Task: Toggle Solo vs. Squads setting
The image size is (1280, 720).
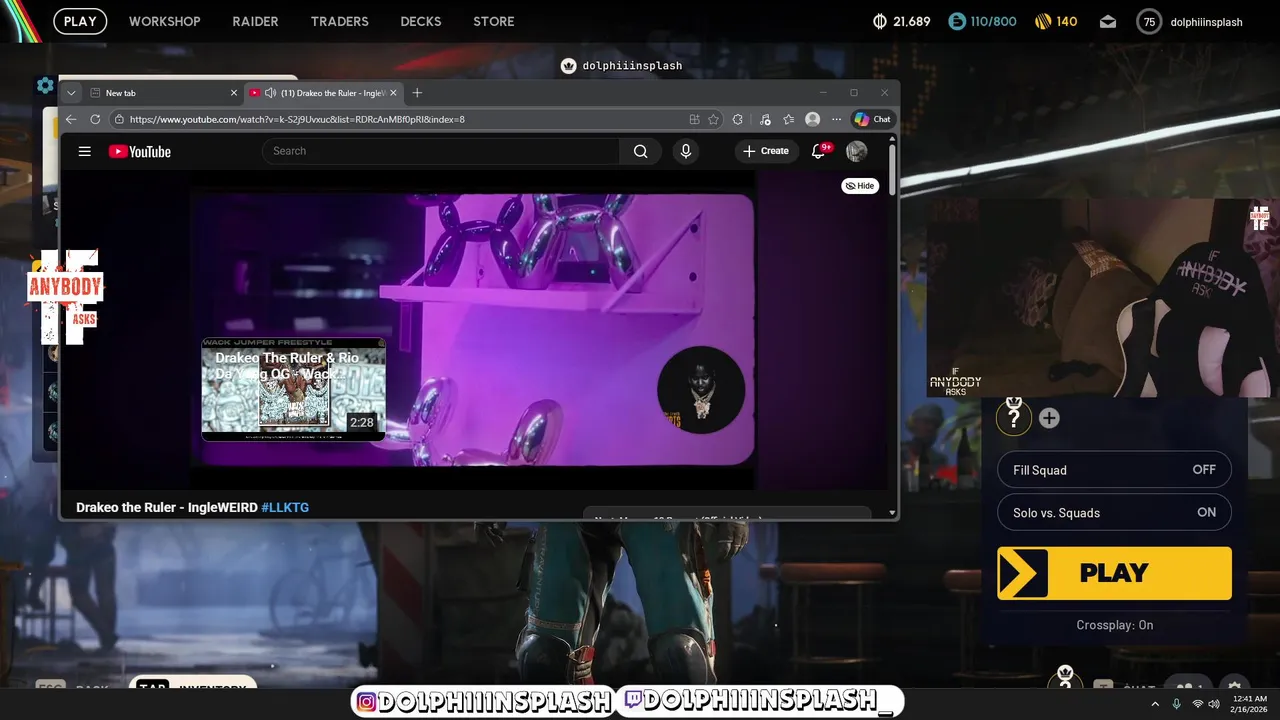Action: [x=1114, y=512]
